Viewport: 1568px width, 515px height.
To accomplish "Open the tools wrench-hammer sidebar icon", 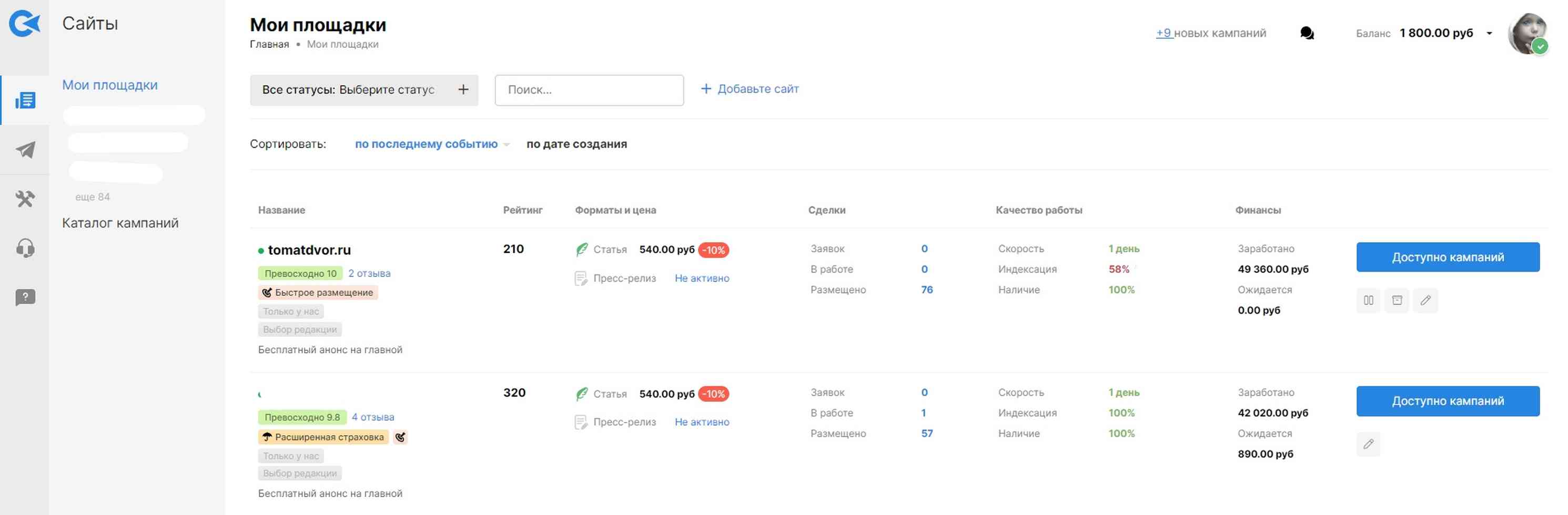I will click(25, 199).
